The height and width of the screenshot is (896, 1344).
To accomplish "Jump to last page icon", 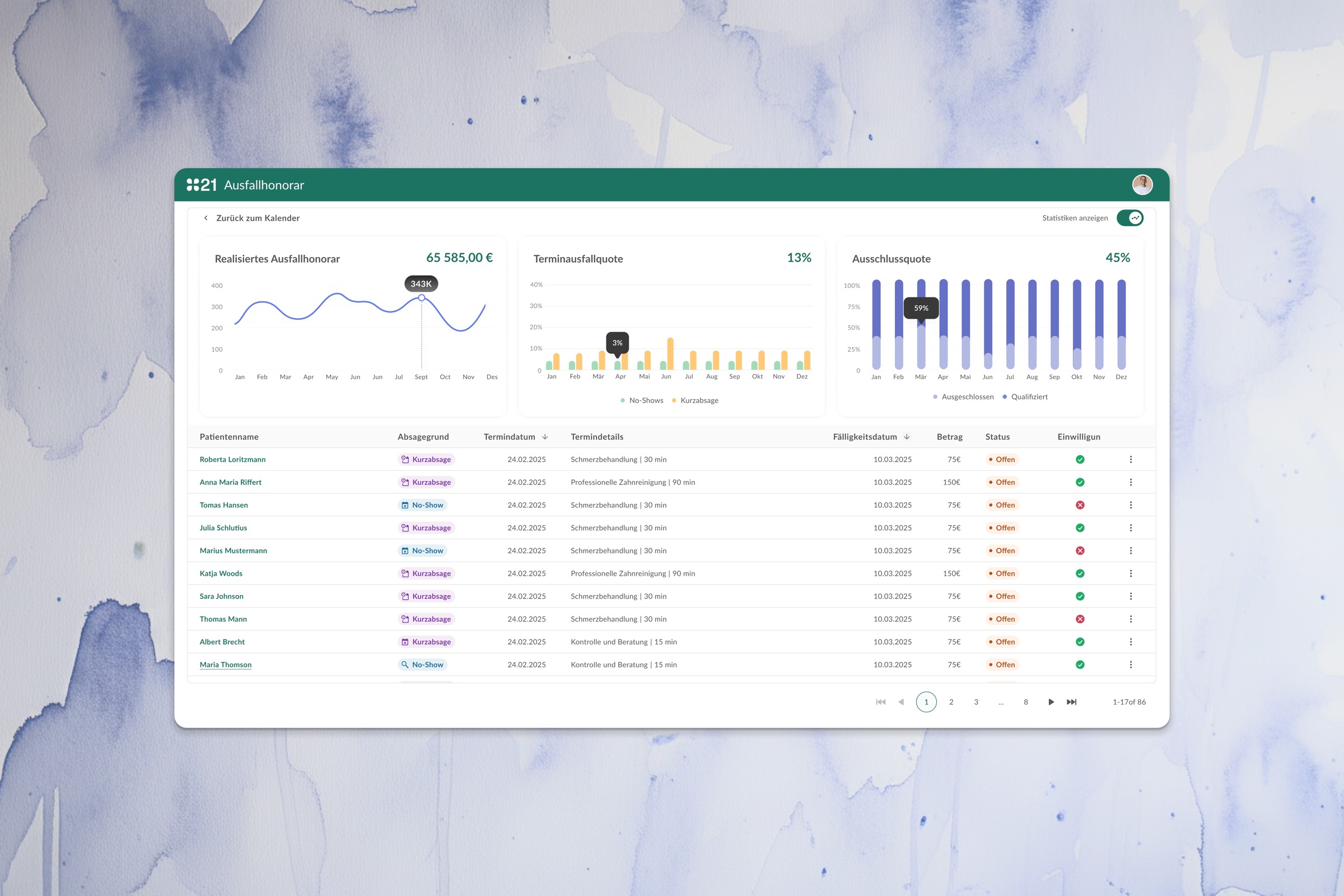I will tap(1071, 702).
